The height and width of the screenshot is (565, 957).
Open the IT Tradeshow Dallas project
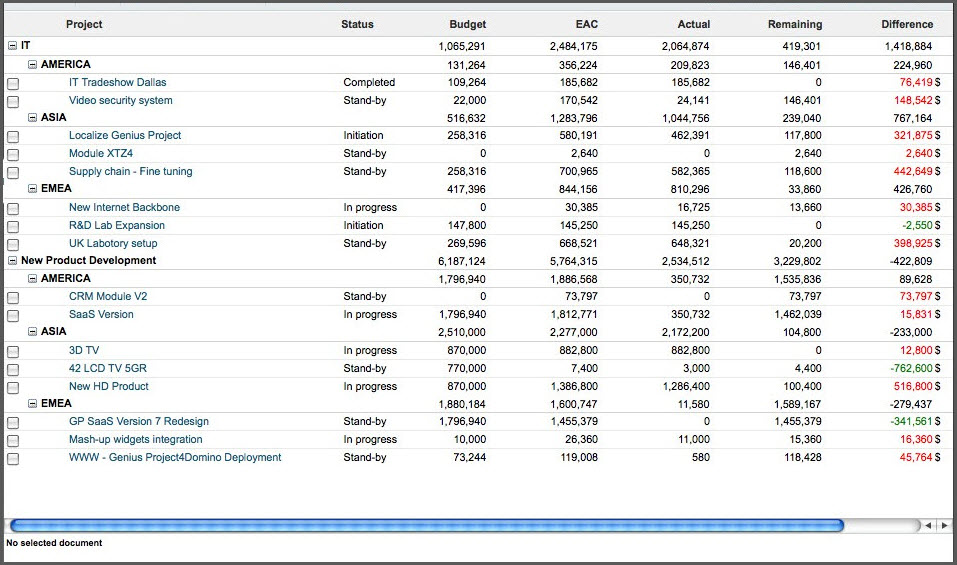tap(117, 82)
